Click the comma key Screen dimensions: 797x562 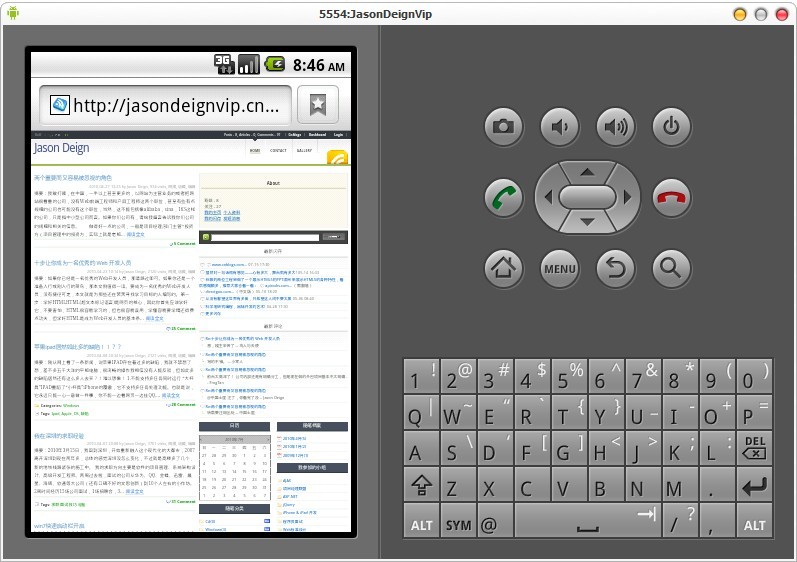pos(717,521)
